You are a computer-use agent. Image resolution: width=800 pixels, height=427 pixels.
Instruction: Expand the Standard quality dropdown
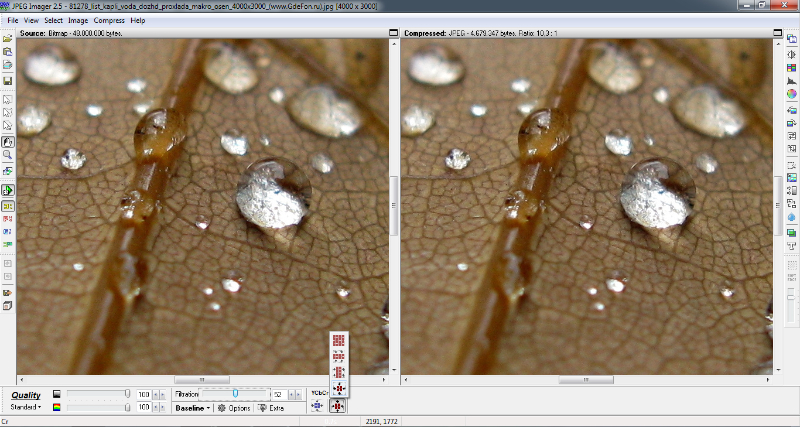[27, 407]
